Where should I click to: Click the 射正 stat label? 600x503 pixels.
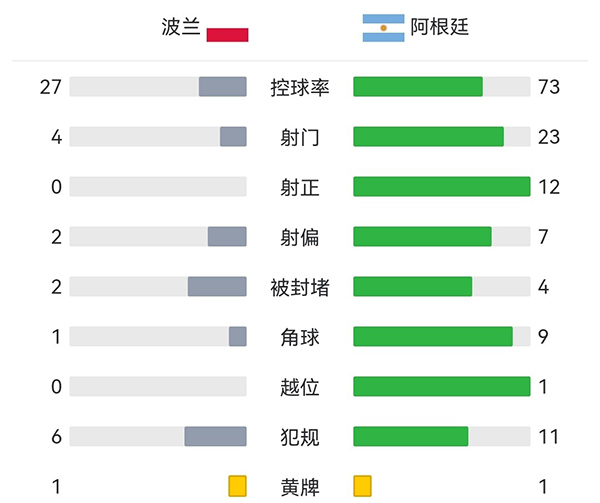point(300,187)
